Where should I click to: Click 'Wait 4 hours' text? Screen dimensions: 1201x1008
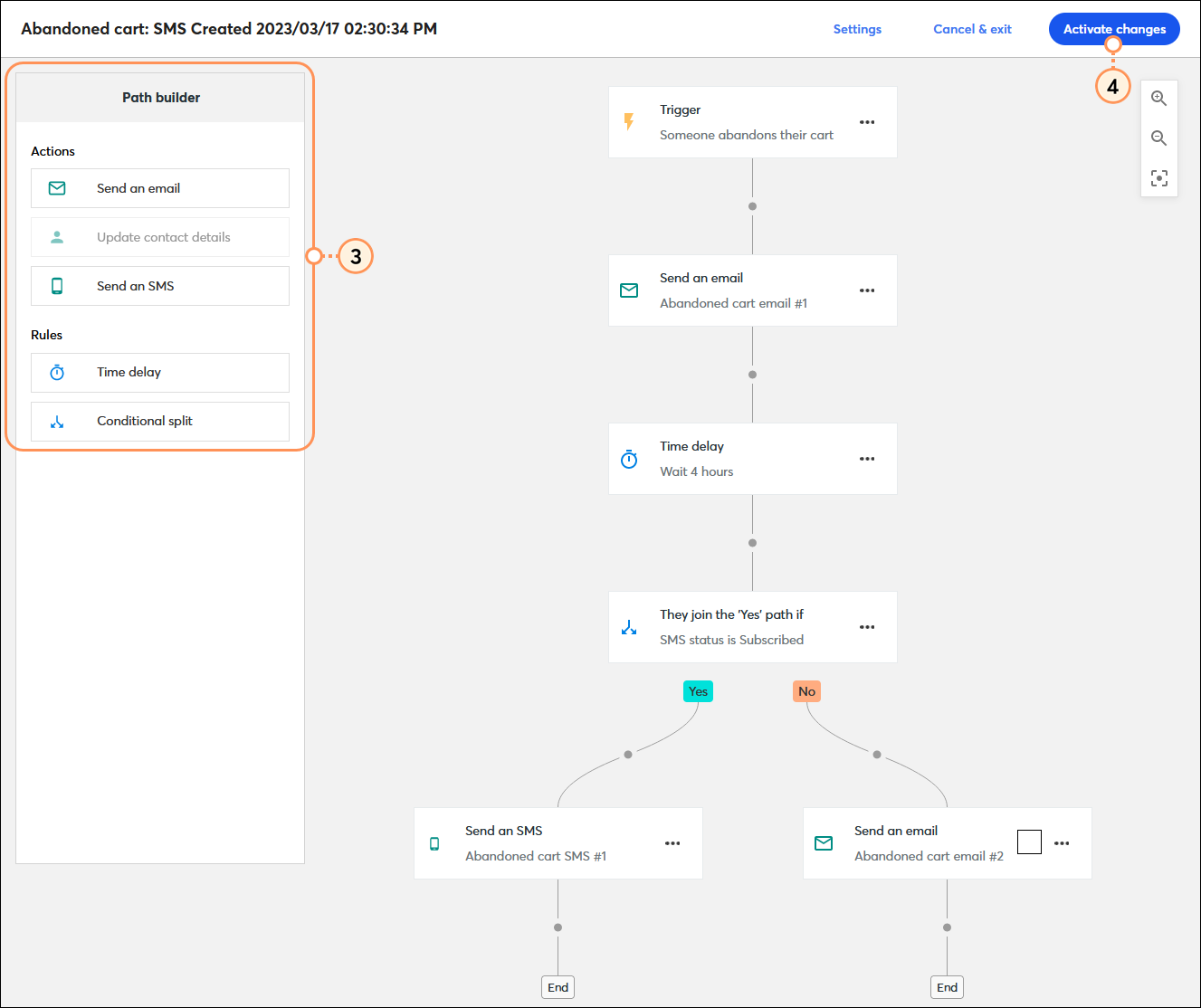click(697, 471)
